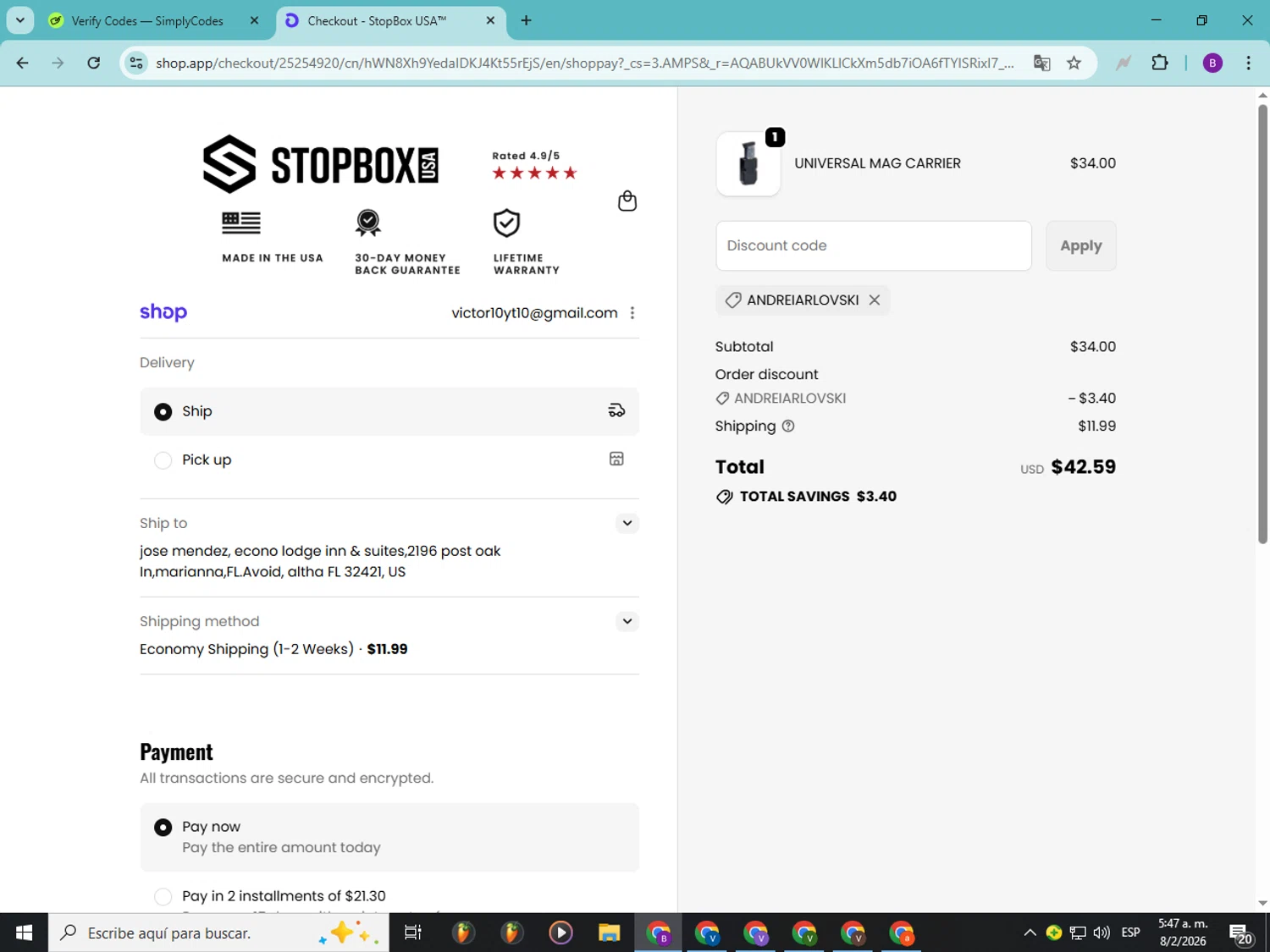The height and width of the screenshot is (952, 1270).
Task: Click the 30-Day Money Back Guarantee badge
Action: point(407,242)
